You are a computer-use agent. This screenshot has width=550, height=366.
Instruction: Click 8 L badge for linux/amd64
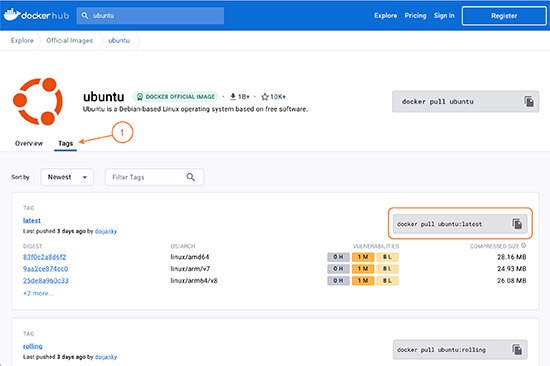coord(387,257)
